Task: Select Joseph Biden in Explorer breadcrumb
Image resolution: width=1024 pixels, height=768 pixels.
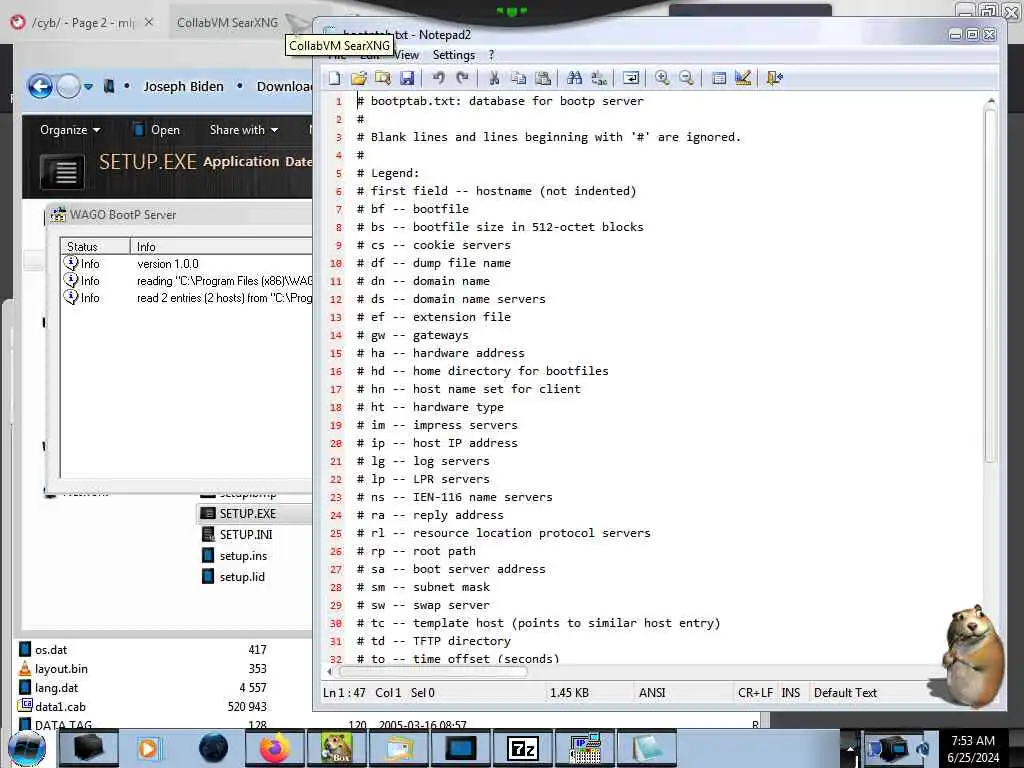Action: [x=184, y=86]
